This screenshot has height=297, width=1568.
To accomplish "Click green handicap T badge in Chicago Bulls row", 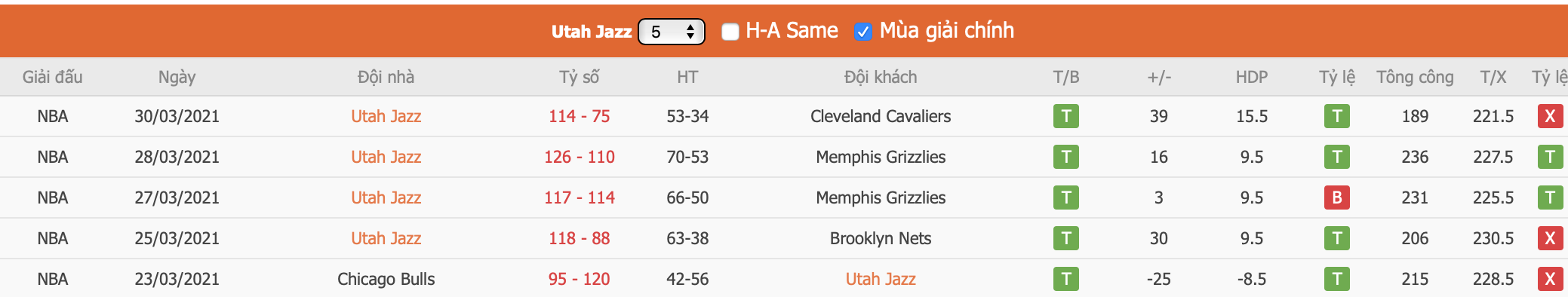I will [1336, 279].
